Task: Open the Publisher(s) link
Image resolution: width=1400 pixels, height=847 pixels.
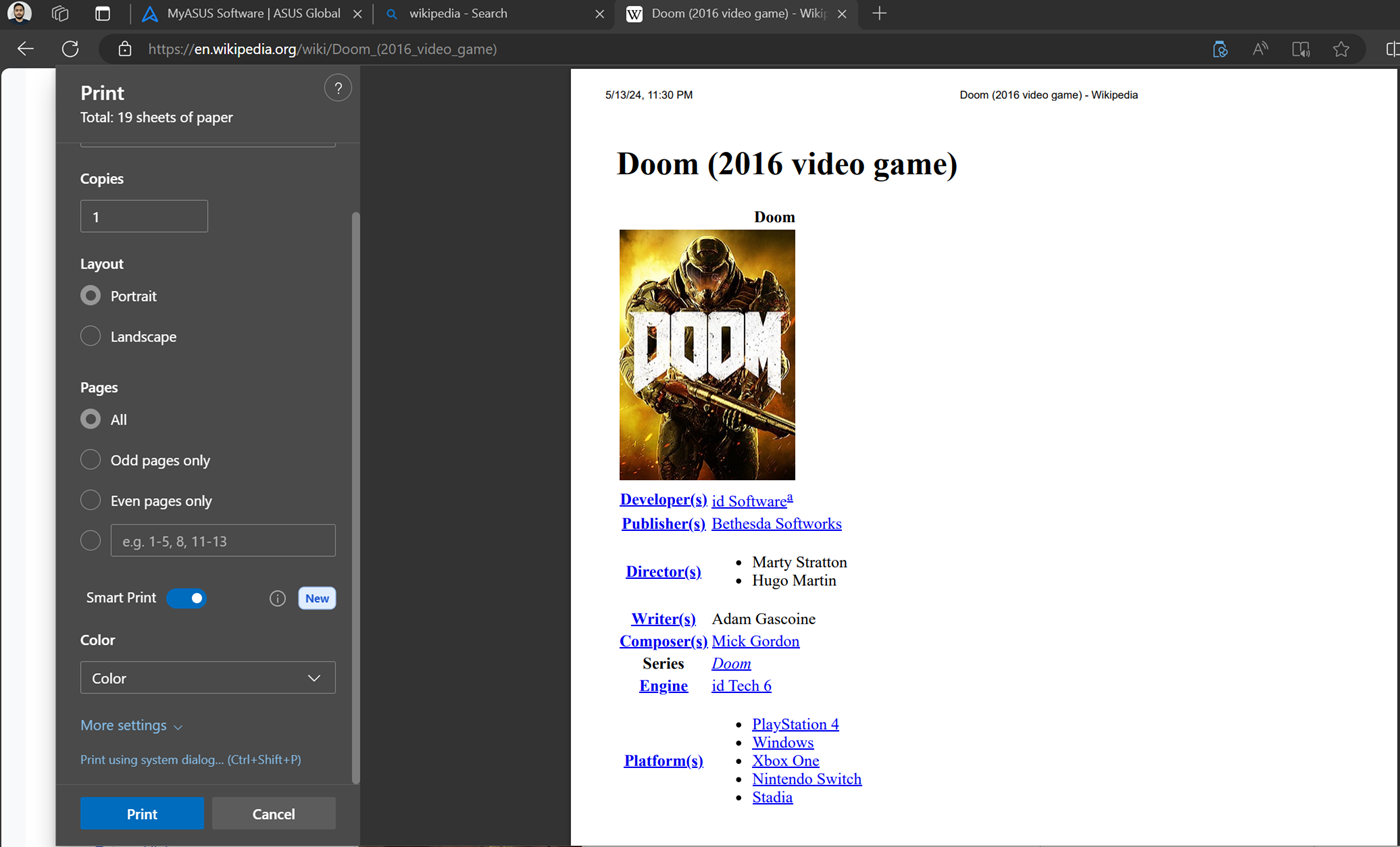Action: (x=665, y=523)
